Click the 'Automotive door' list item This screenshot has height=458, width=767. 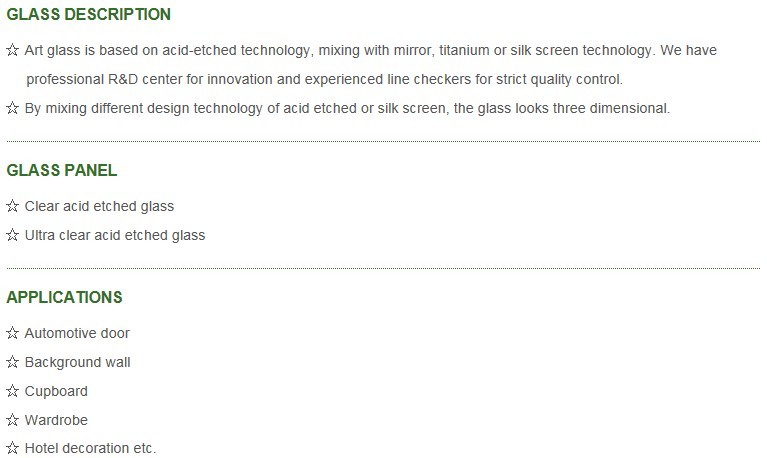tap(77, 333)
